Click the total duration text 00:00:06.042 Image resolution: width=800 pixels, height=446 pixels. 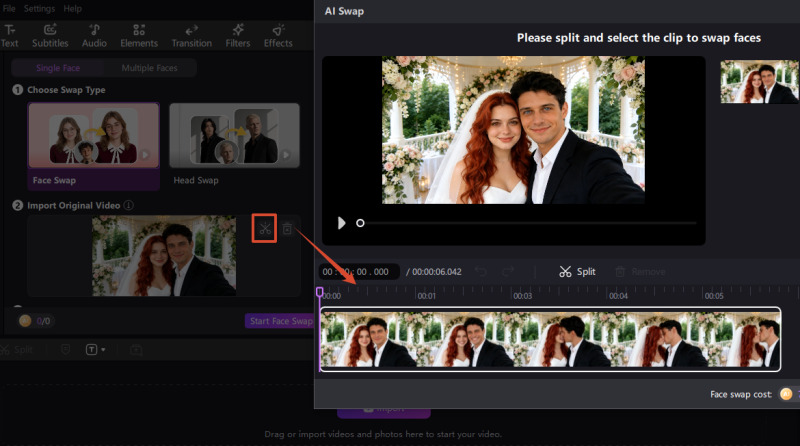click(x=437, y=272)
